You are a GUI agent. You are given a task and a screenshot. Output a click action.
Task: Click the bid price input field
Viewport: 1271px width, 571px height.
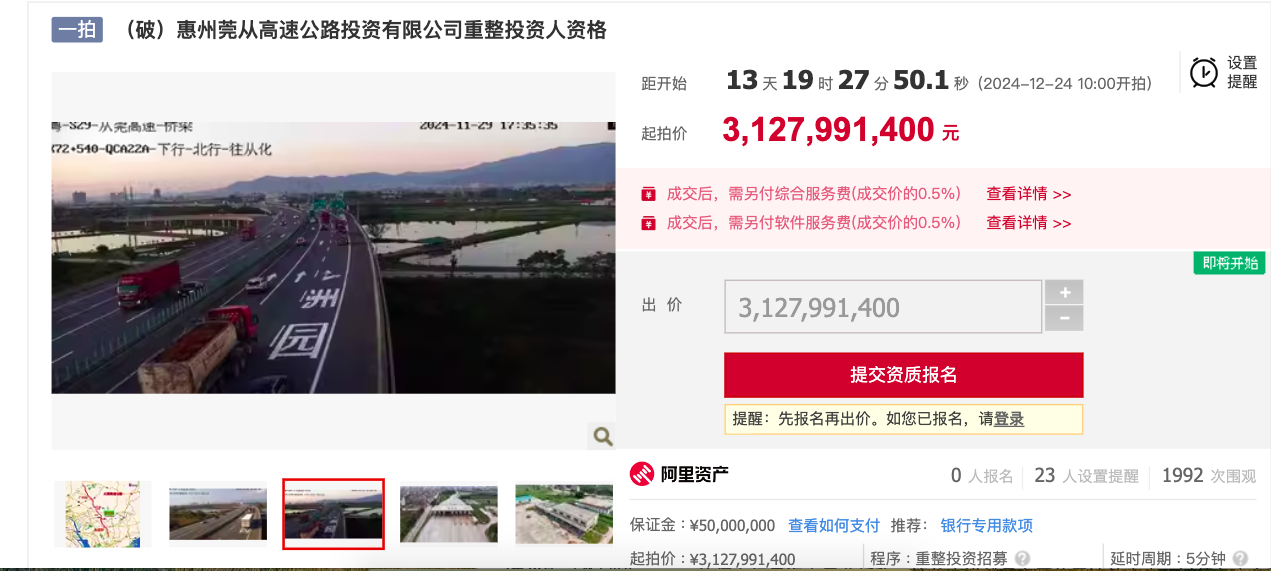click(x=883, y=307)
